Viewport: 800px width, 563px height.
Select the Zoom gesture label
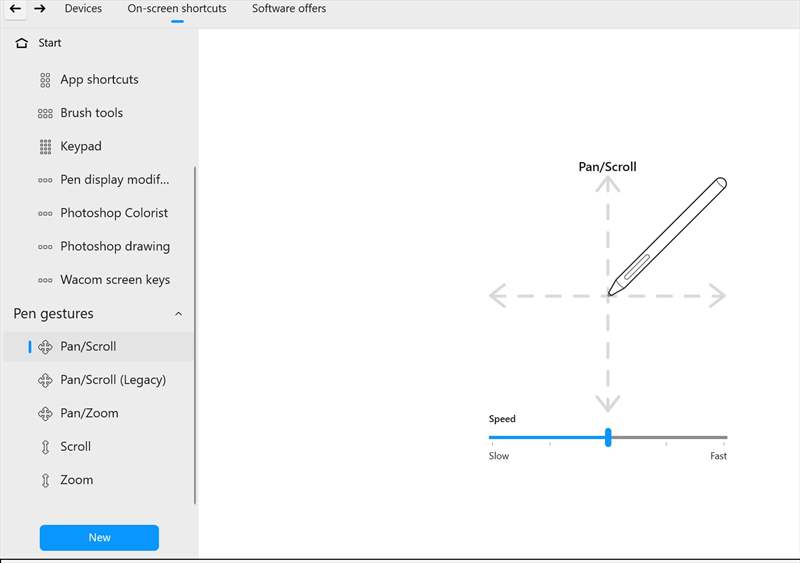(77, 480)
